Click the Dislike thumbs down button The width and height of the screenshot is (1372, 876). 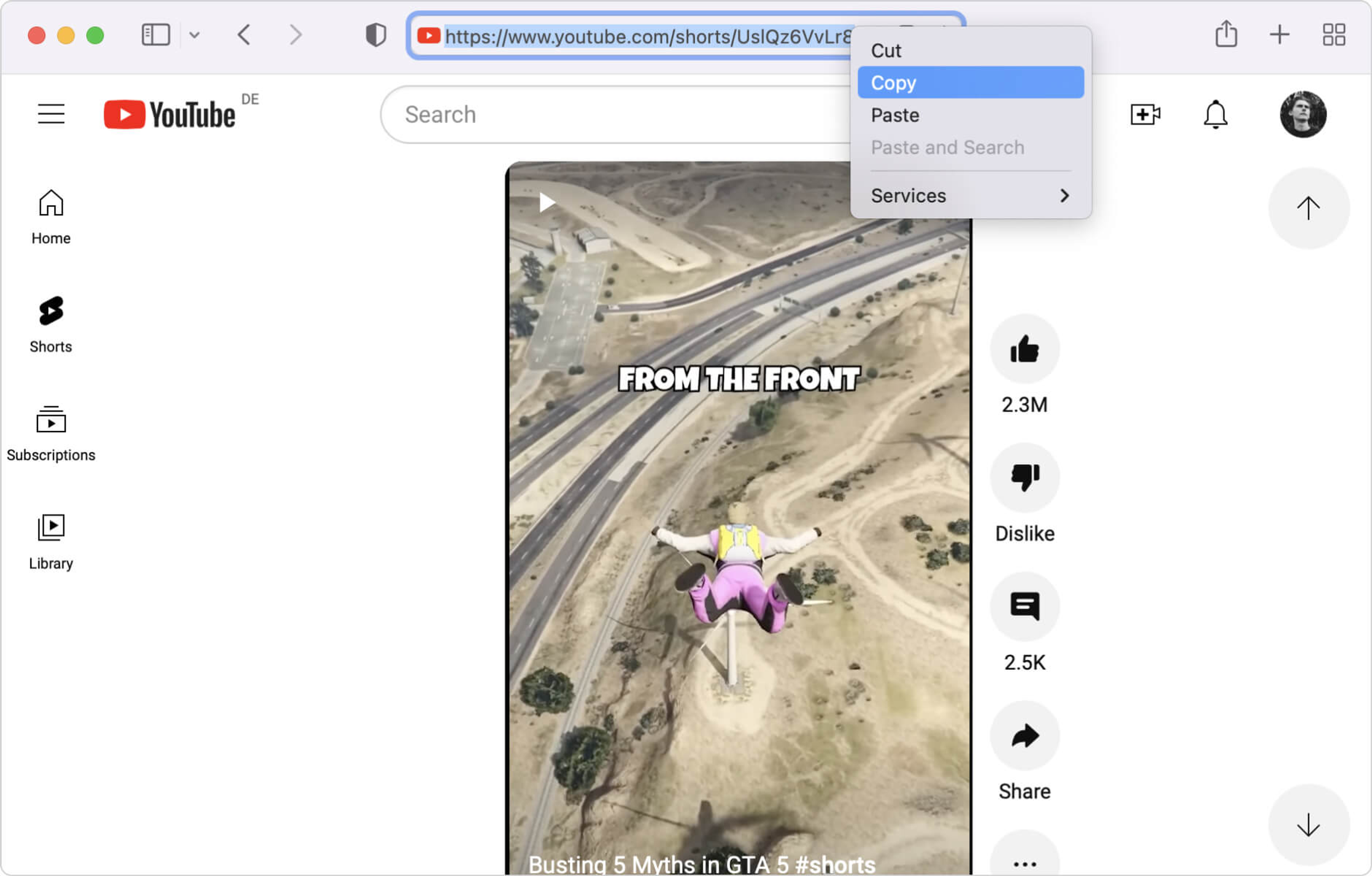(1024, 477)
